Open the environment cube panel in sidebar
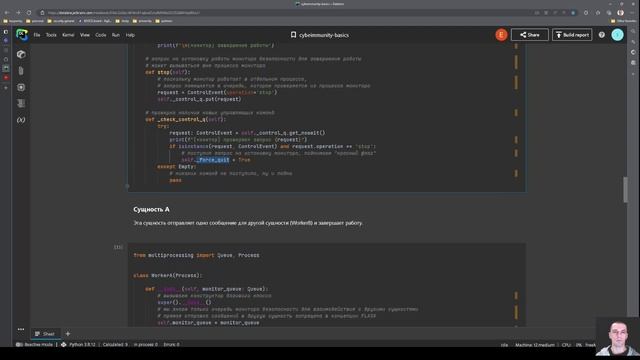Image resolution: width=640 pixels, height=360 pixels. pyautogui.click(x=21, y=54)
